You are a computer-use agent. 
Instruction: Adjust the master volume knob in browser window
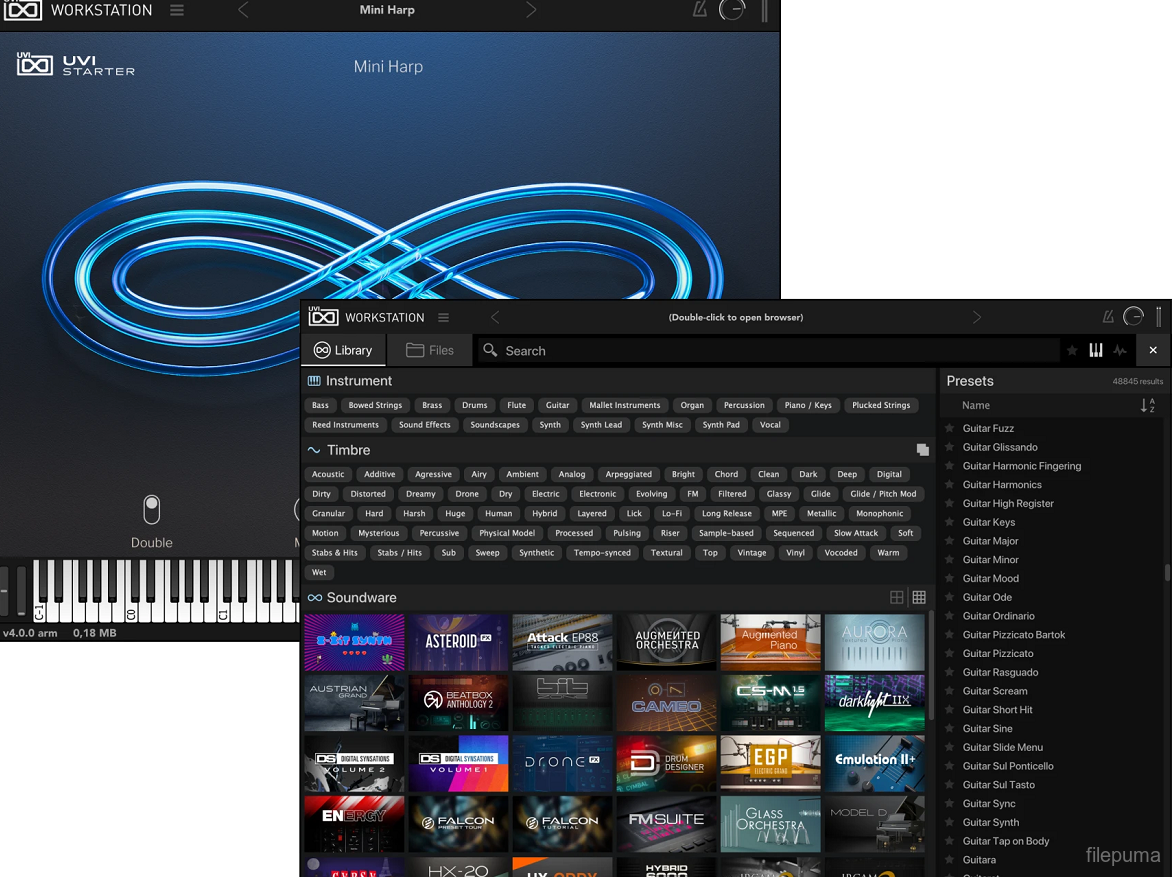1133,317
